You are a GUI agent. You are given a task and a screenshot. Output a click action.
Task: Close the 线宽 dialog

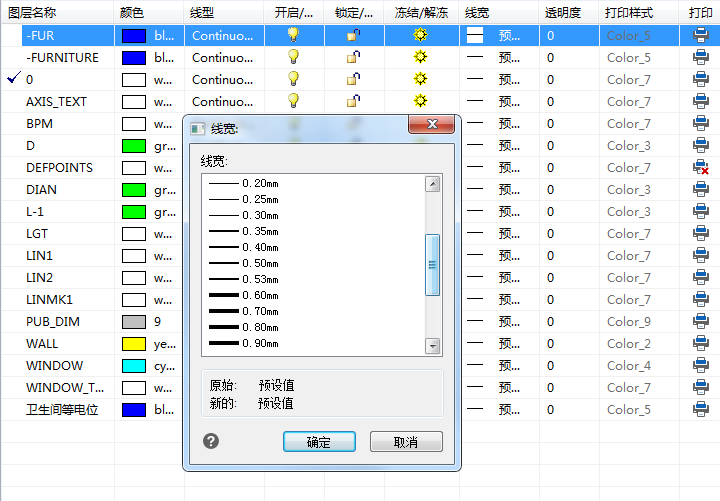click(432, 124)
